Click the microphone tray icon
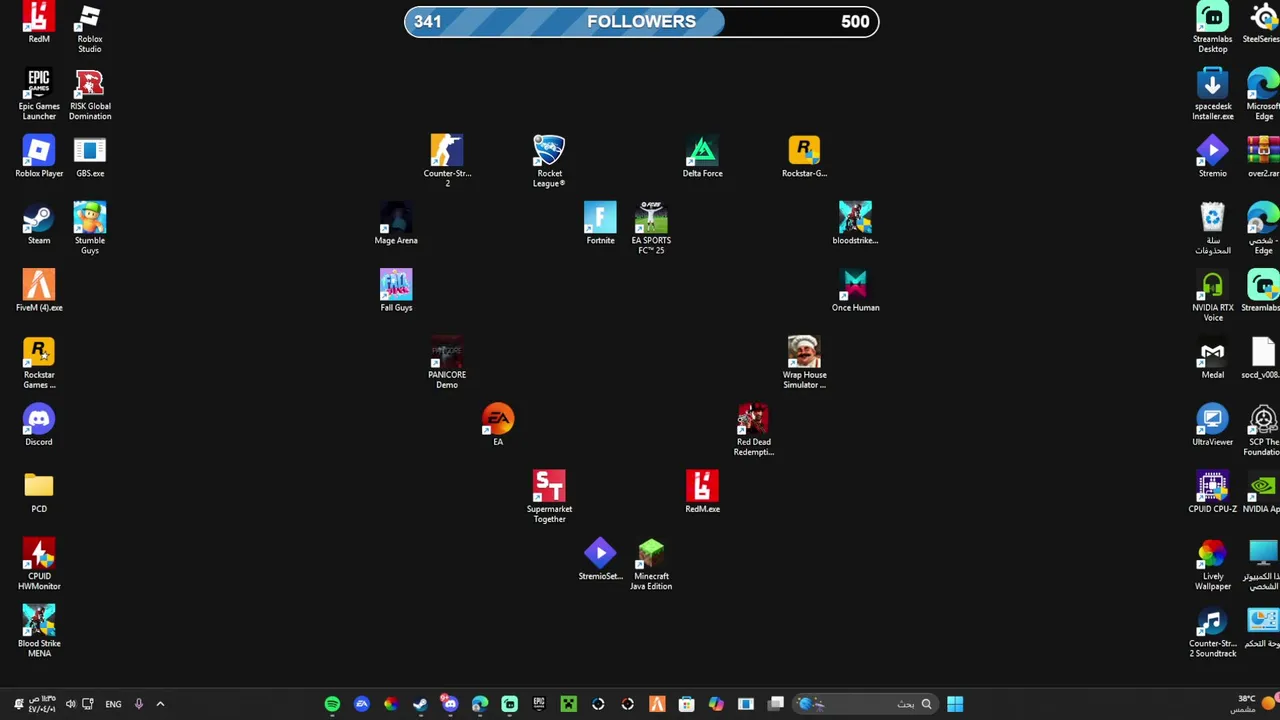Viewport: 1280px width, 720px height. [x=138, y=704]
